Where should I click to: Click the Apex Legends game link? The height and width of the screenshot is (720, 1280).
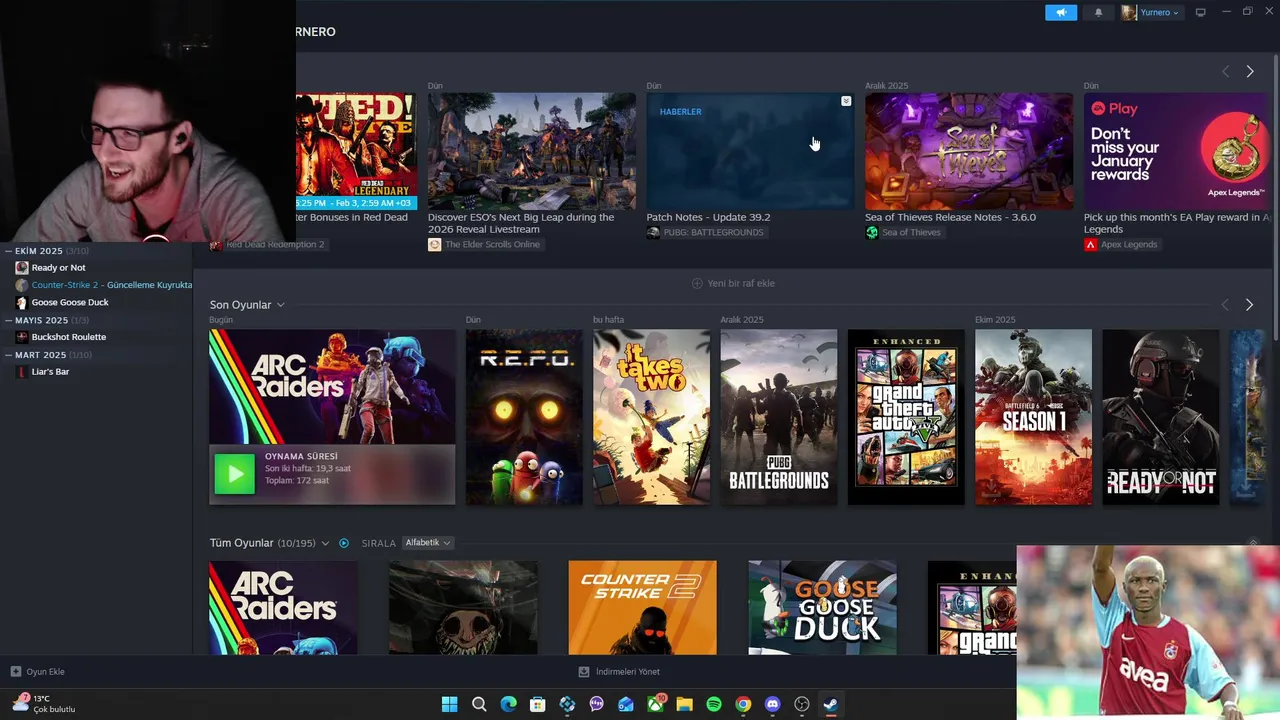(x=1121, y=245)
